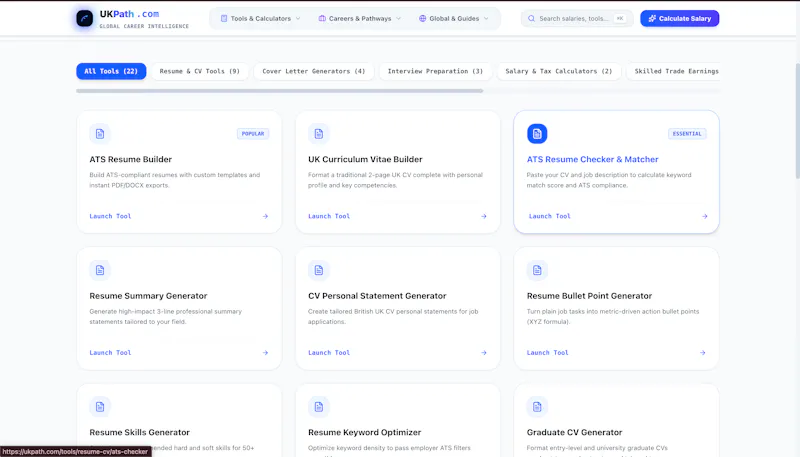Expand the Careers & Pathways dropdown chevron
The image size is (800, 457).
(398, 18)
